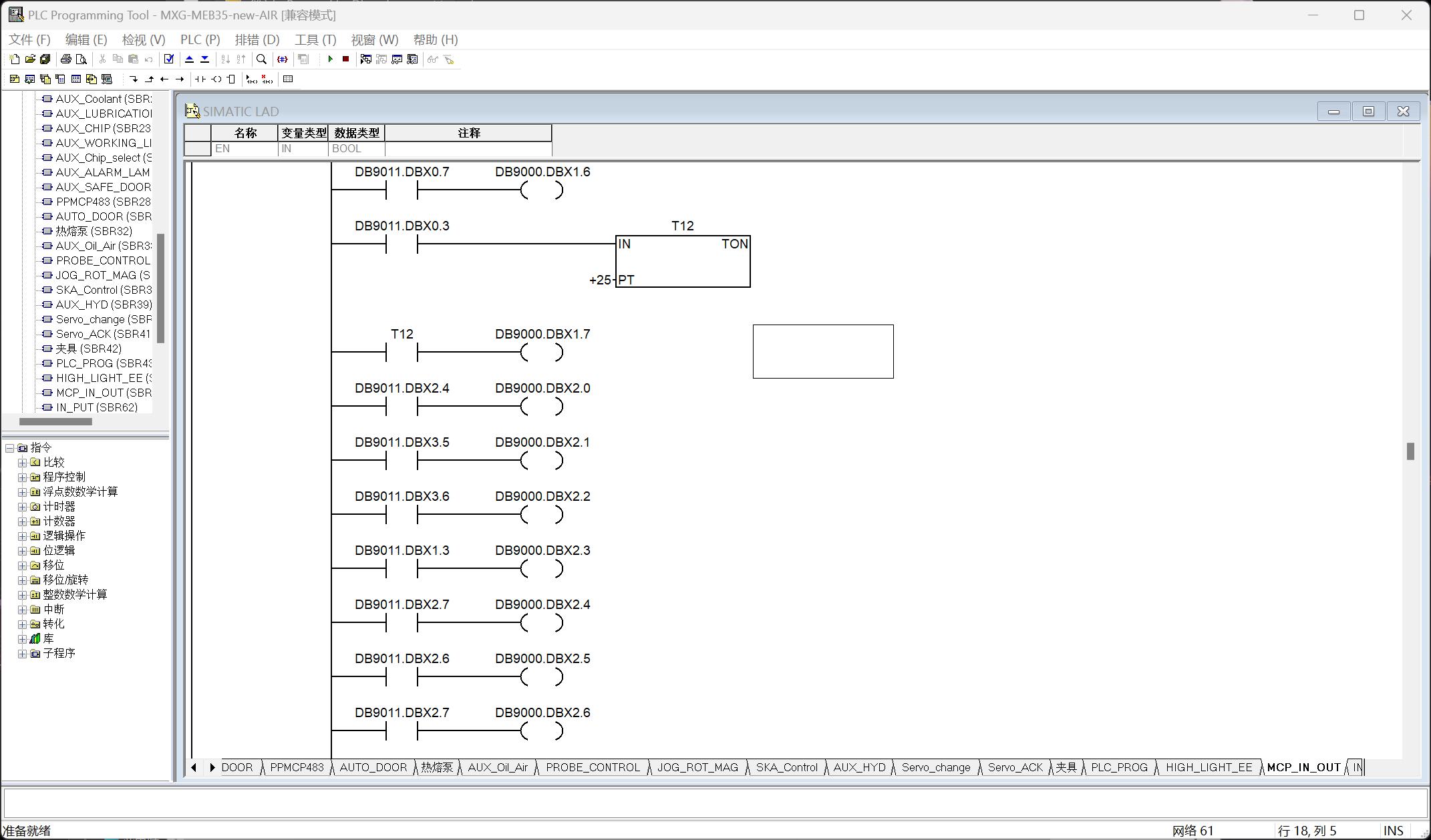Screen dimensions: 1431x840
Task: Select PROBE_CONTROL in project tree
Action: [x=103, y=260]
